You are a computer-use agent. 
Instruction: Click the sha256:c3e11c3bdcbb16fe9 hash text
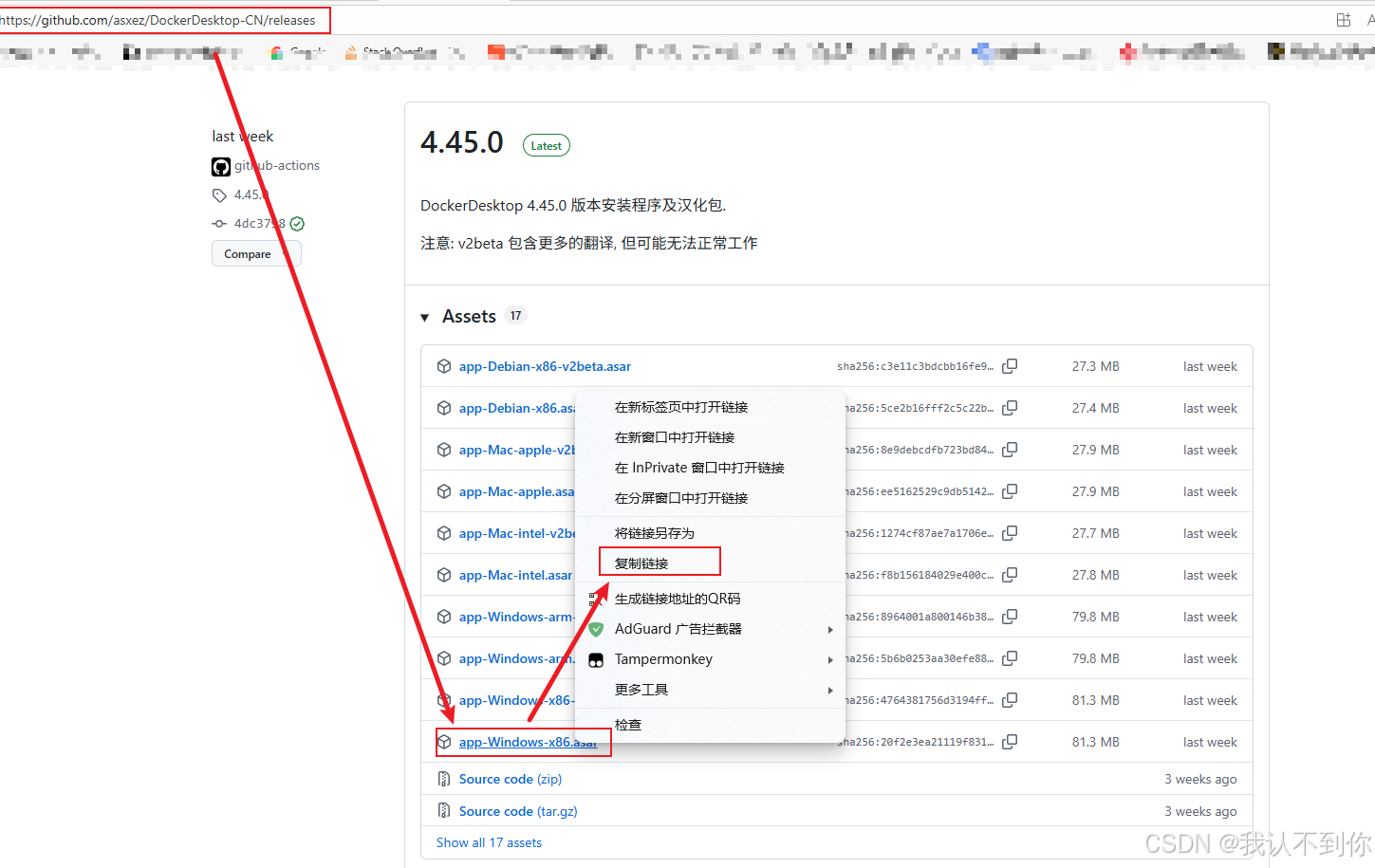pyautogui.click(x=915, y=366)
